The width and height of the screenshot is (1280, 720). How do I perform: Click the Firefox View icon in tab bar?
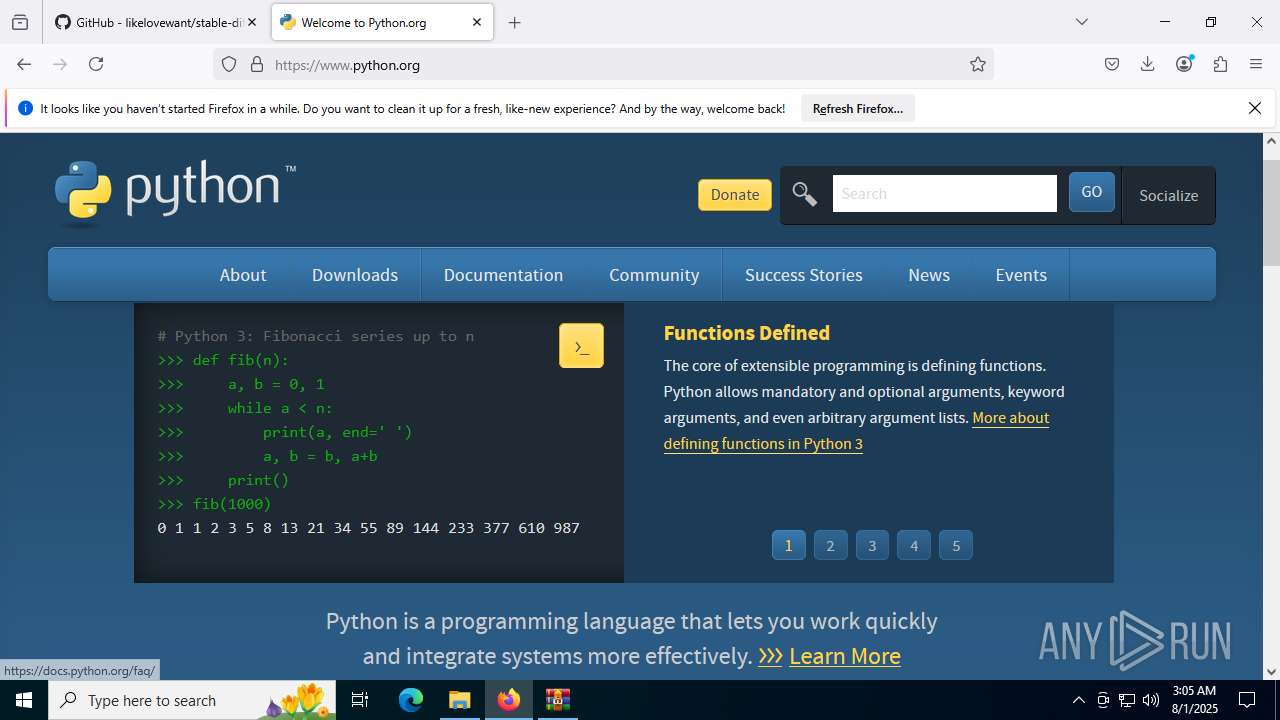click(20, 22)
